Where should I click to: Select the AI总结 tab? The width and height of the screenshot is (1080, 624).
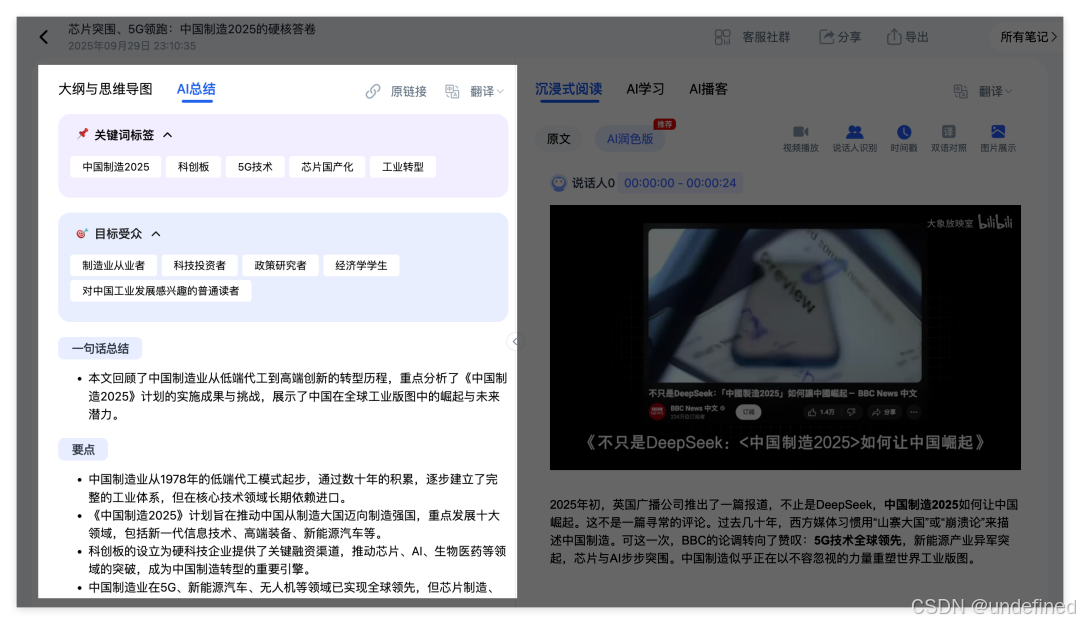coord(196,90)
